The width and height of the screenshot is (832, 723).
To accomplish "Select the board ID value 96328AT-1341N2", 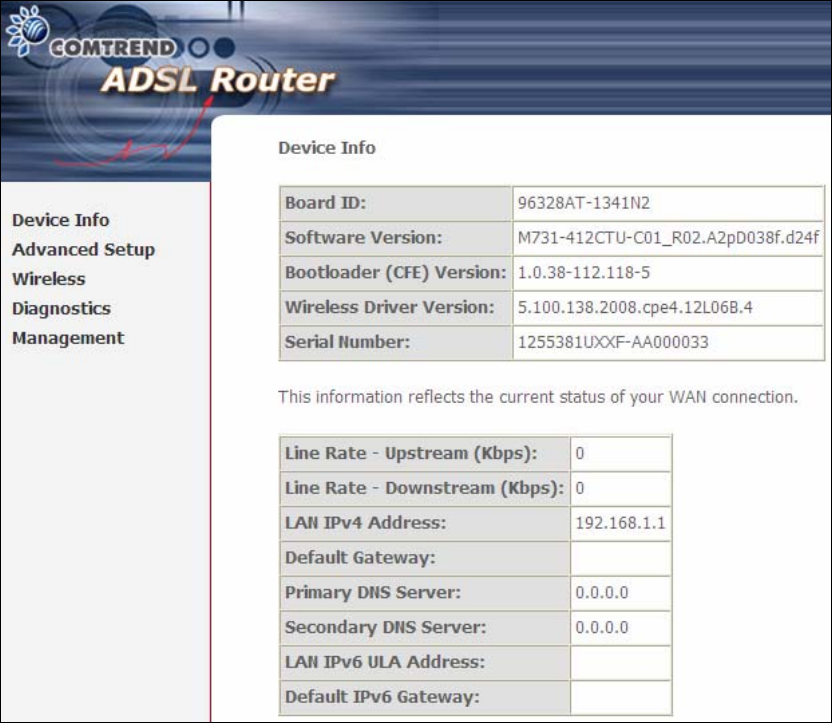I will pyautogui.click(x=584, y=203).
